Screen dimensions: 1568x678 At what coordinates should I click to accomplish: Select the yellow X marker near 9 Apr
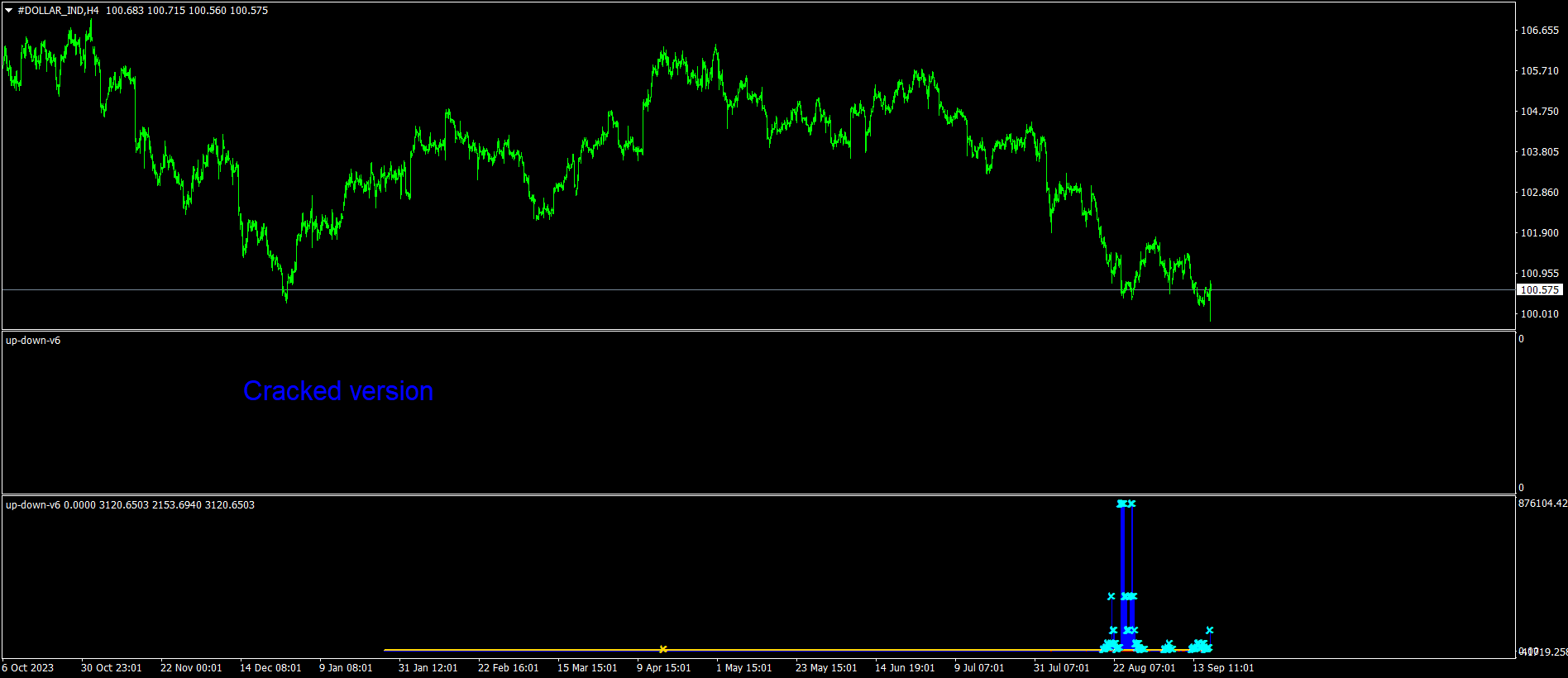662,649
